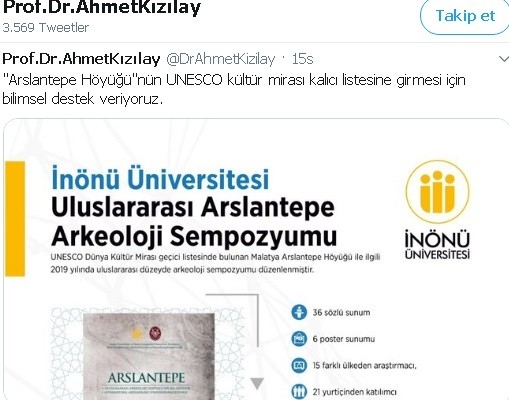Click the 15 farklı ülkeden araştırmacı icon
The height and width of the screenshot is (400, 509).
click(x=299, y=365)
